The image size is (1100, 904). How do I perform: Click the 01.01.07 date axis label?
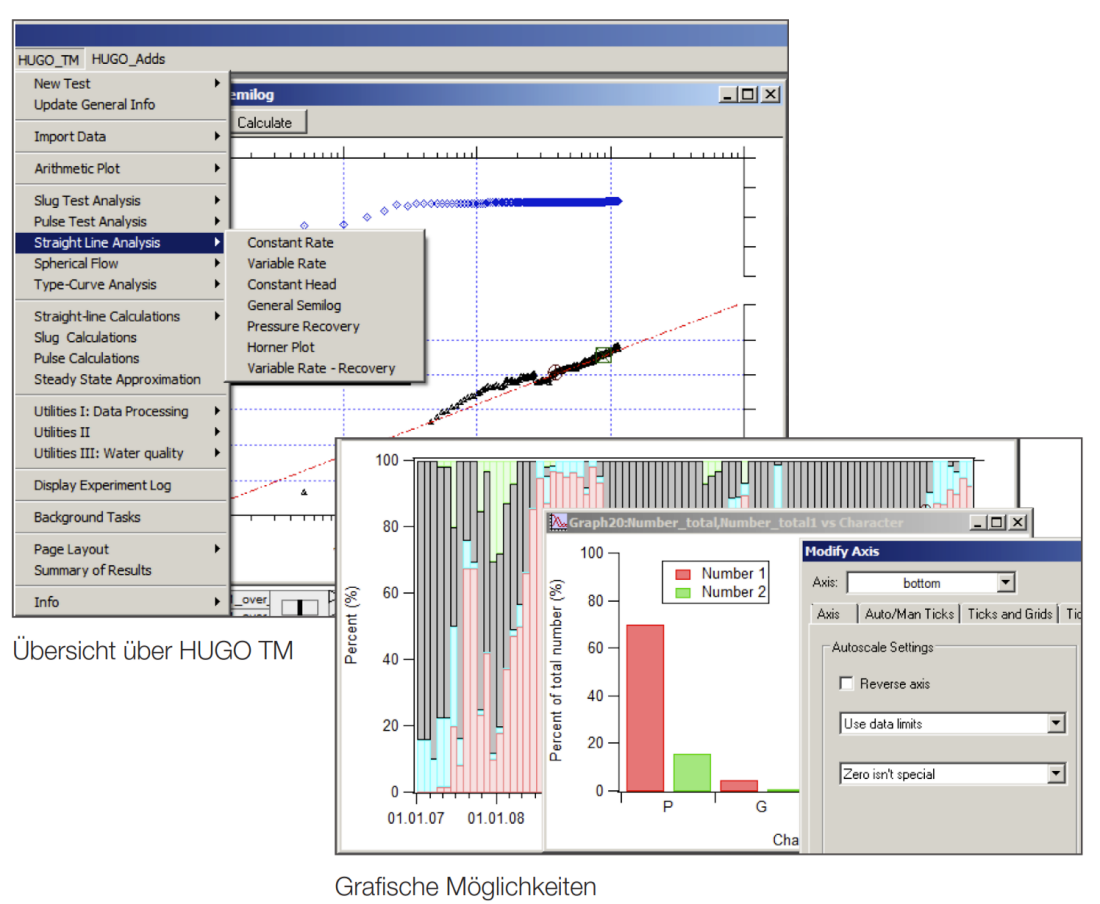pyautogui.click(x=416, y=818)
